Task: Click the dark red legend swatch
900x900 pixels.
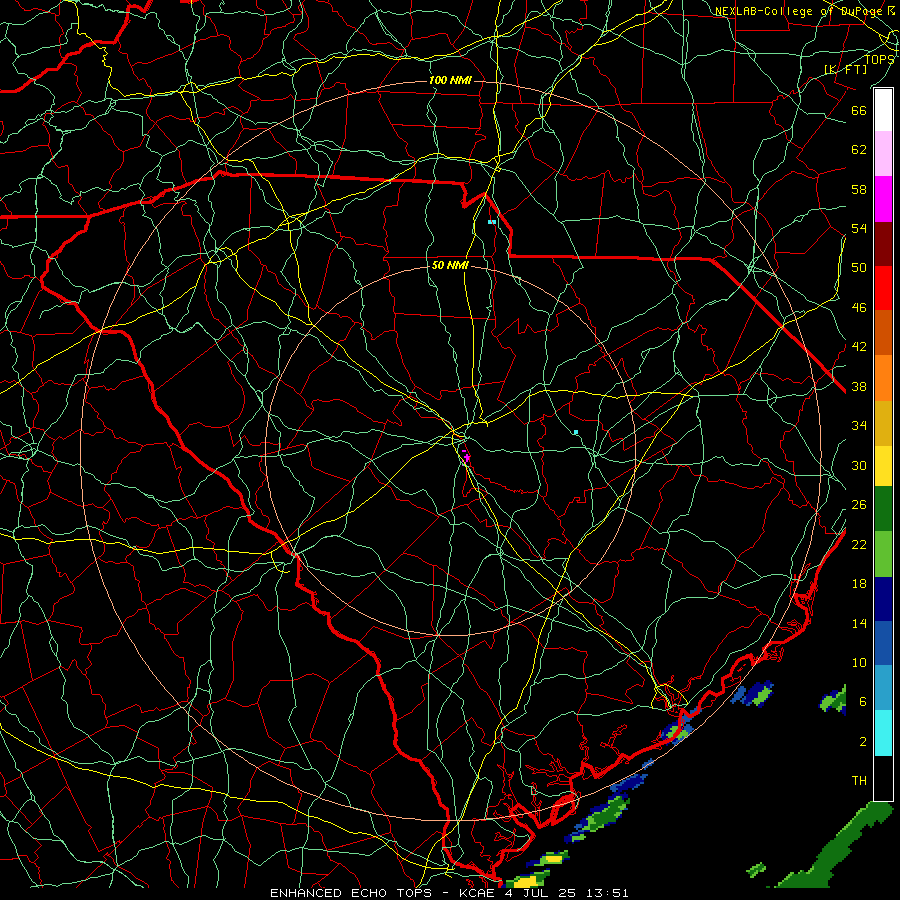Action: [x=883, y=243]
